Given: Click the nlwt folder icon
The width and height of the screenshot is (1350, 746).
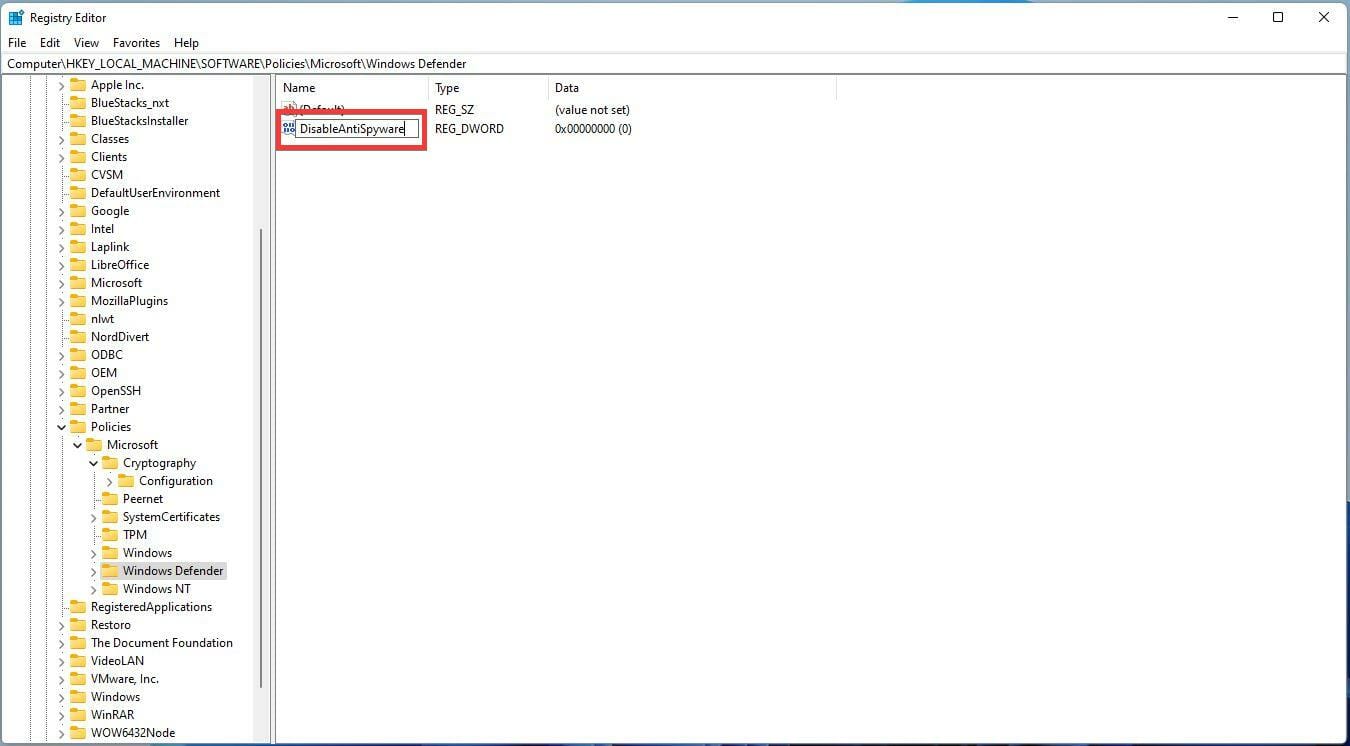Looking at the screenshot, I should click(x=78, y=319).
